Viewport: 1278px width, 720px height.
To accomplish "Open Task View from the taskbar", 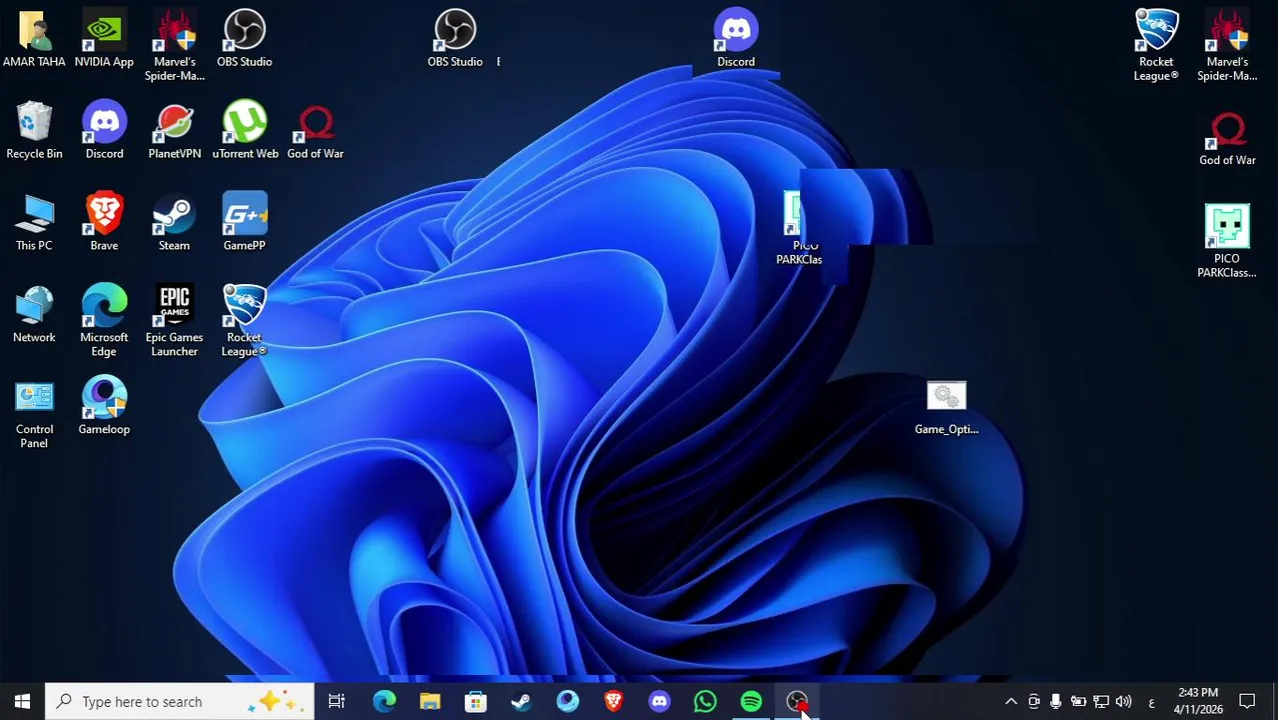I will click(337, 702).
